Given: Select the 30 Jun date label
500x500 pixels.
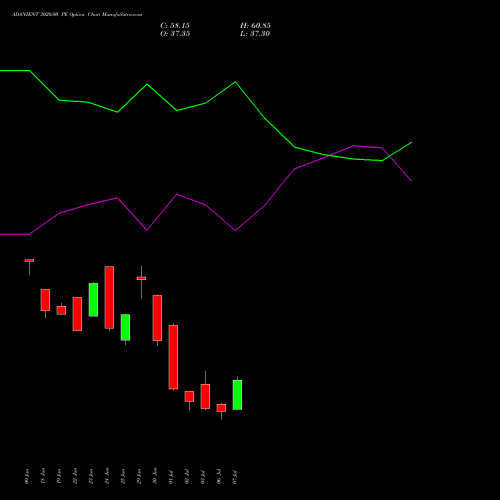Looking at the screenshot, I should click(155, 476).
